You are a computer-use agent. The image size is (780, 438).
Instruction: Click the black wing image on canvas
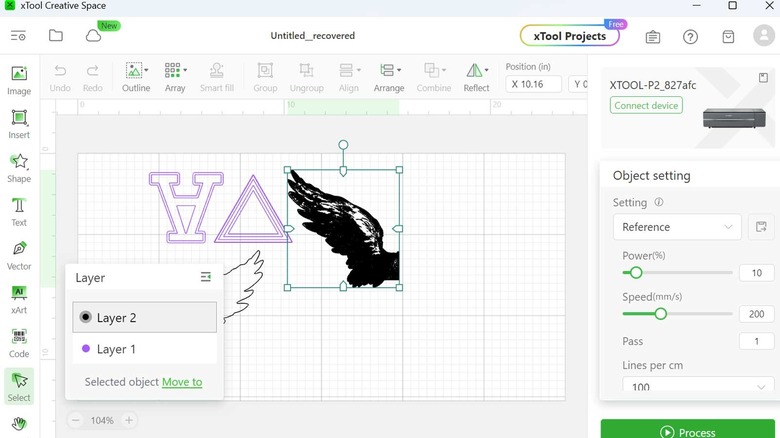[x=344, y=229]
